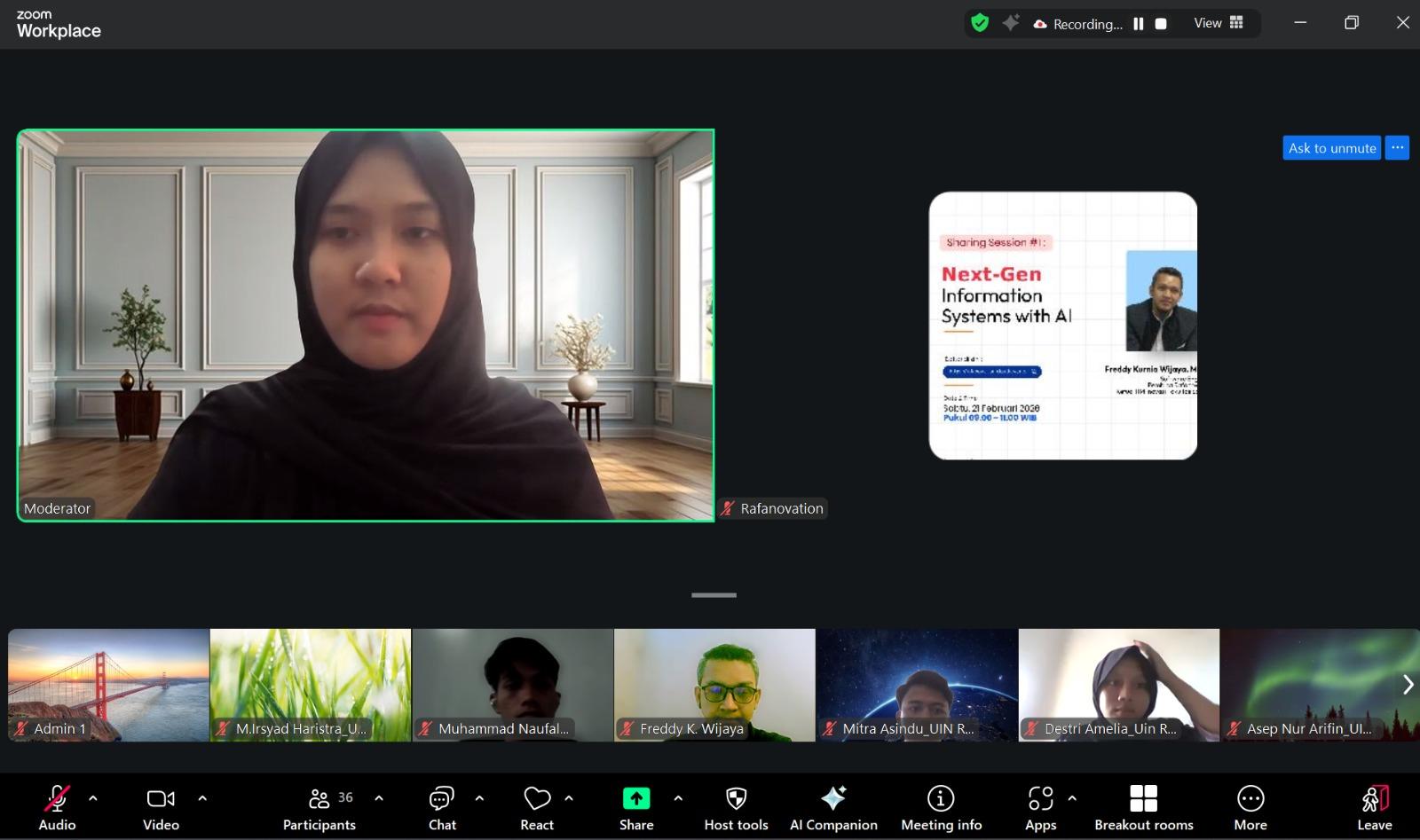Open the View layout menu
The height and width of the screenshot is (840, 1420).
1219,23
